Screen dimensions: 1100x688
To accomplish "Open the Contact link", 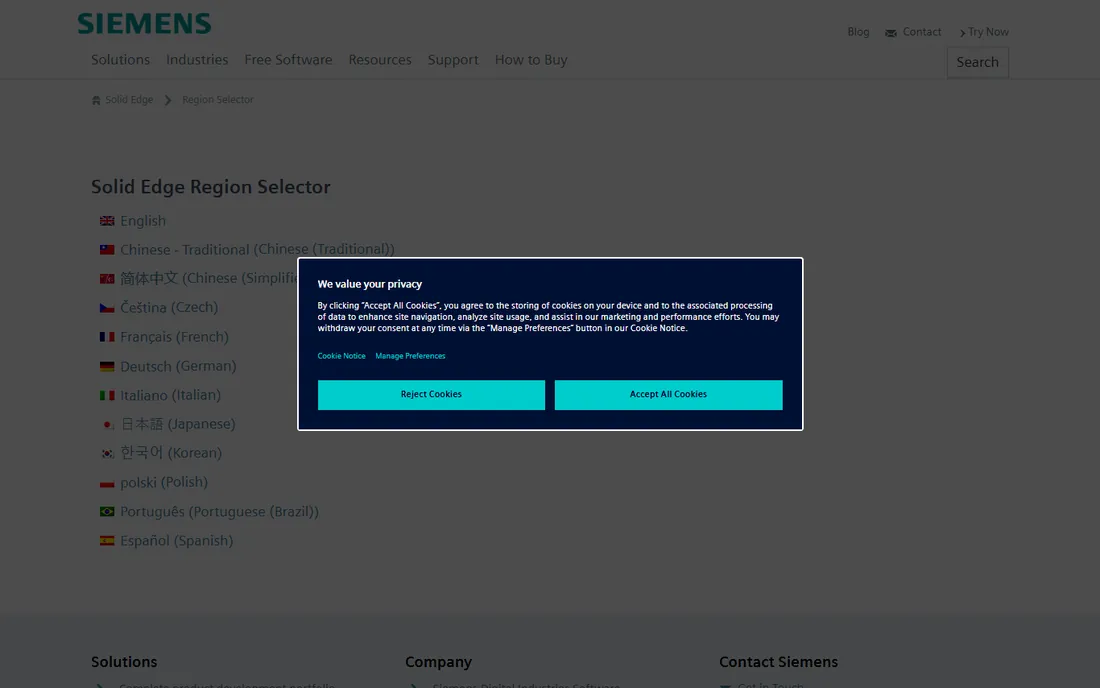I will click(x=922, y=32).
